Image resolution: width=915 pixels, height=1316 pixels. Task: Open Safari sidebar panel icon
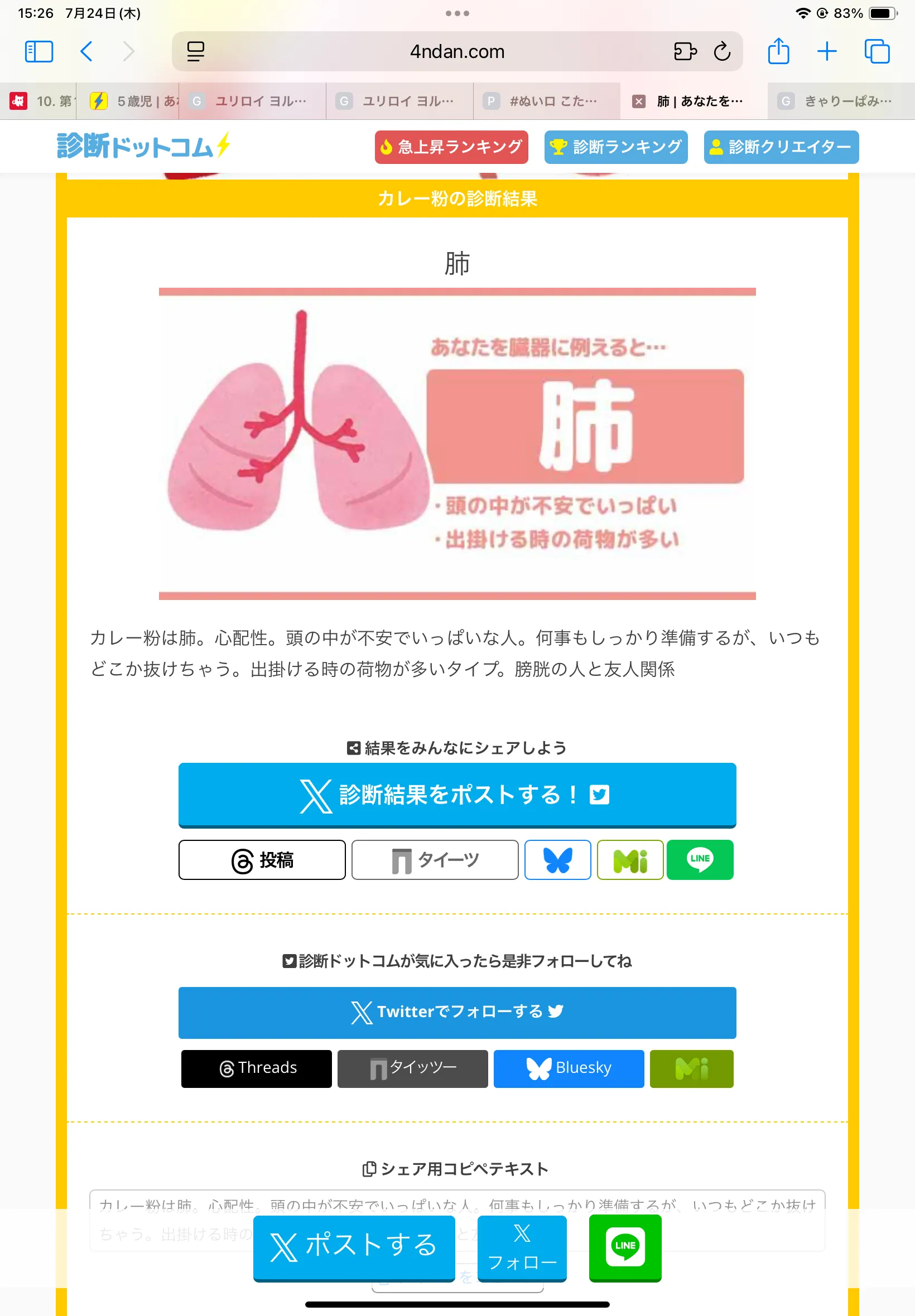point(39,51)
